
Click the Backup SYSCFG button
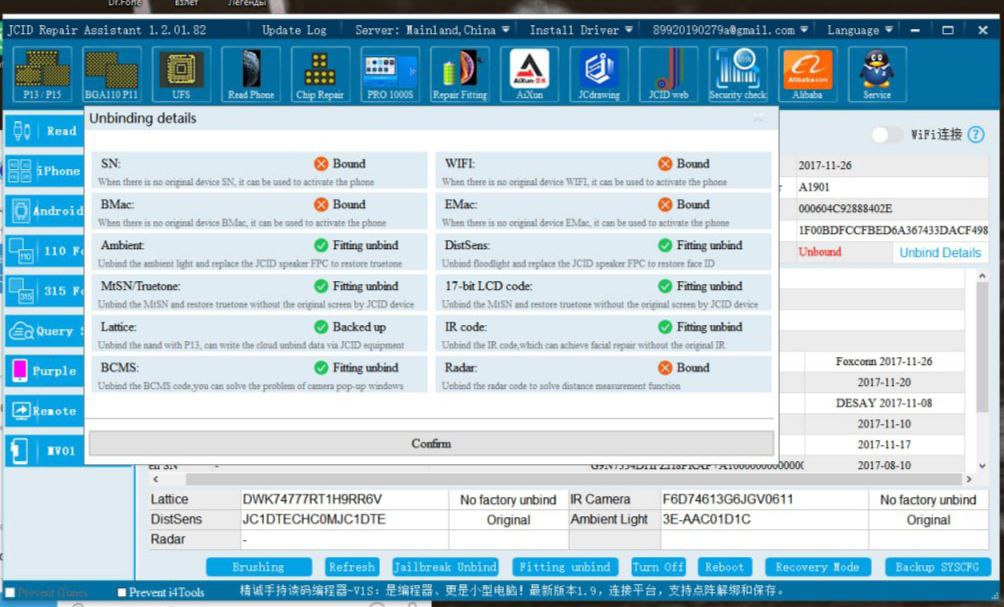pyautogui.click(x=937, y=567)
